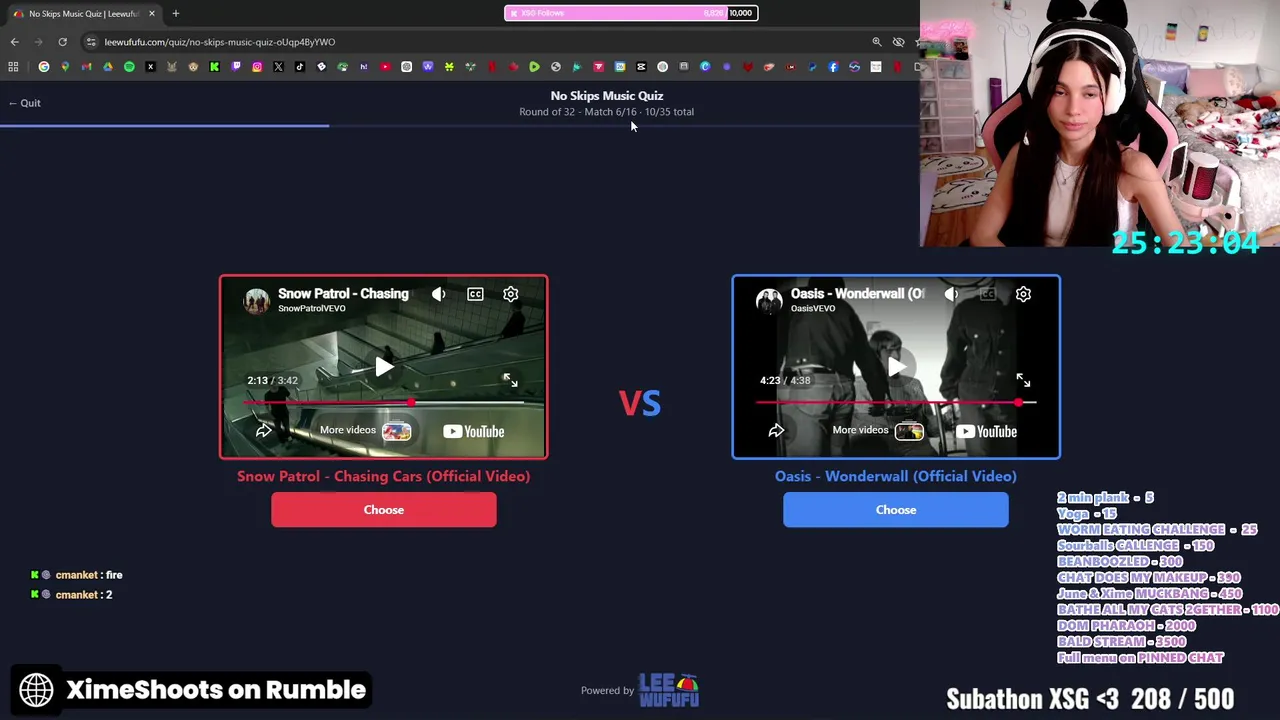The width and height of the screenshot is (1280, 720).
Task: Click the Lee Wufufu logo at bottom
Action: pyautogui.click(x=669, y=690)
